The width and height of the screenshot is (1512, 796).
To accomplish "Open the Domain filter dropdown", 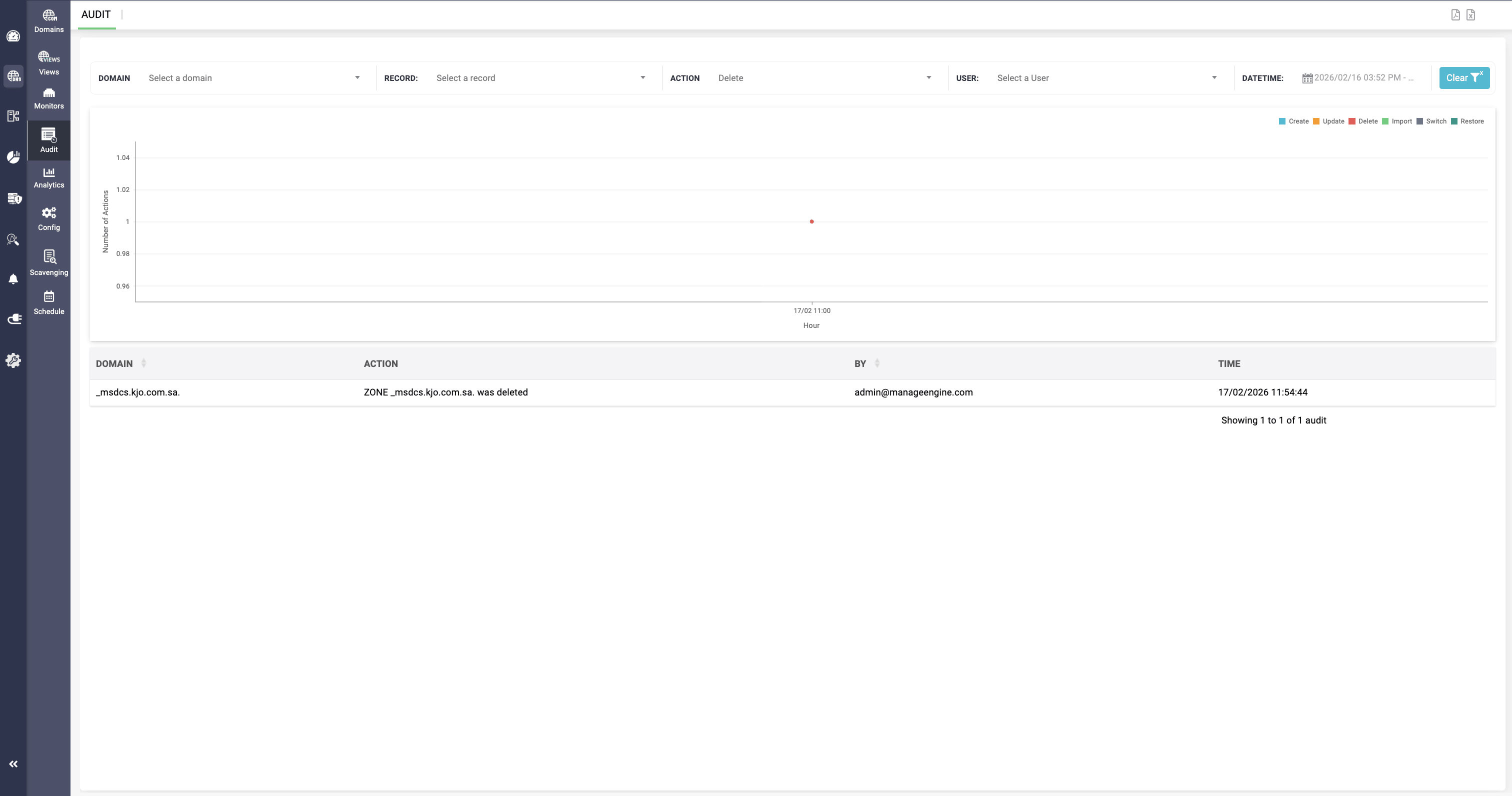I will pyautogui.click(x=253, y=78).
